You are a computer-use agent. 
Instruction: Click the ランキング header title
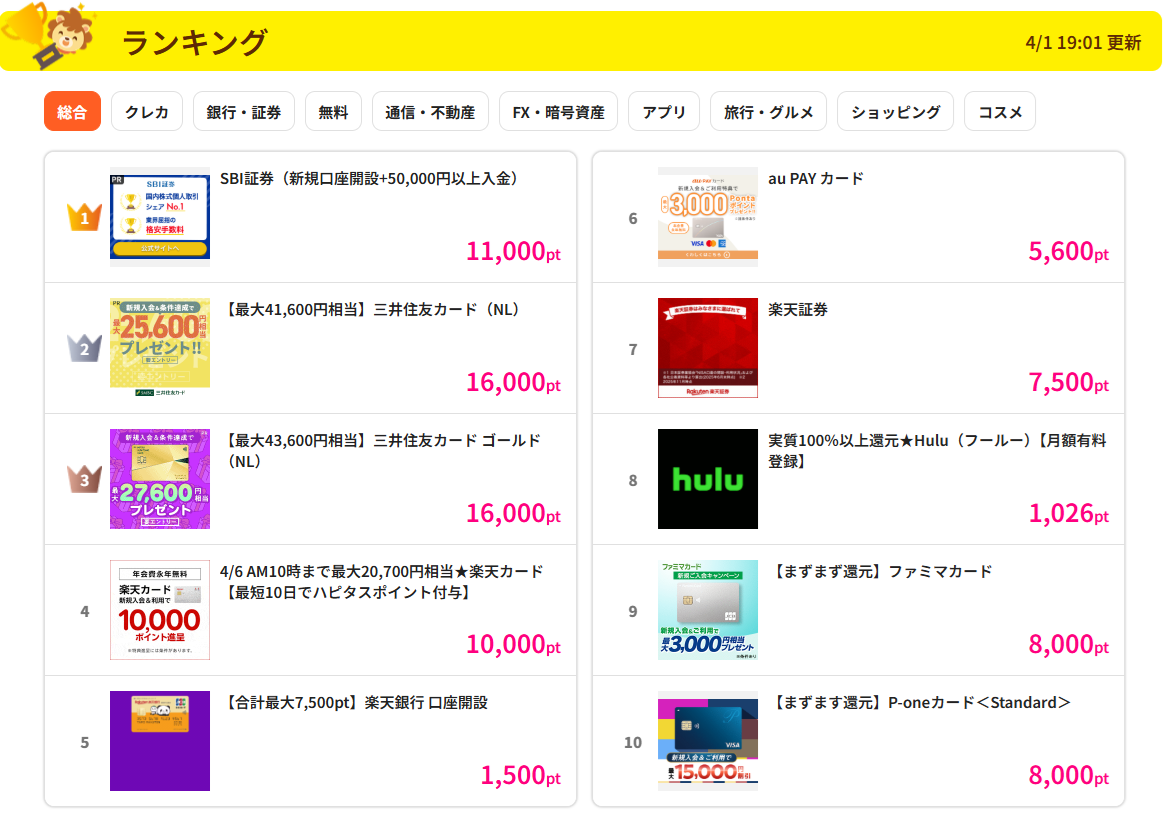[194, 42]
